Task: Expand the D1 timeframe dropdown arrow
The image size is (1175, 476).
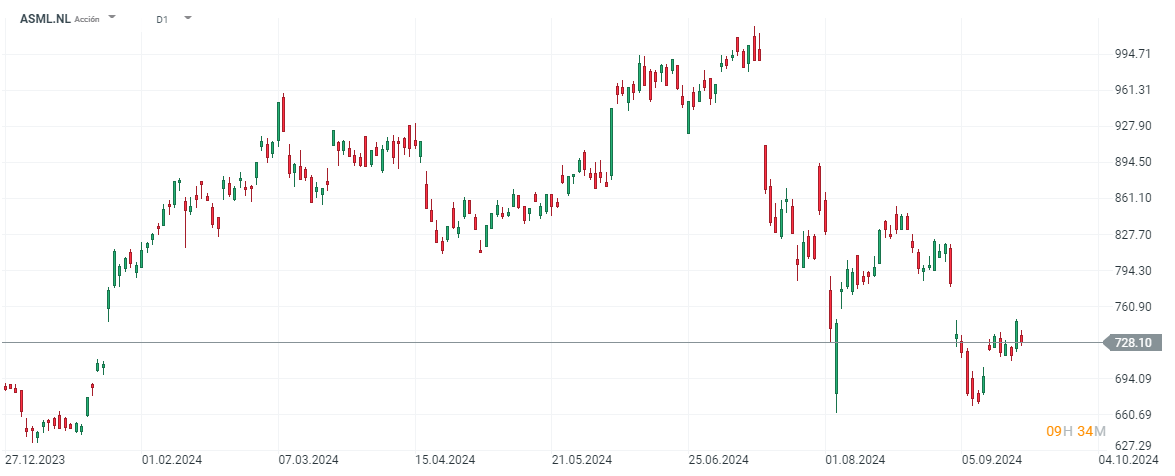Action: coord(188,18)
